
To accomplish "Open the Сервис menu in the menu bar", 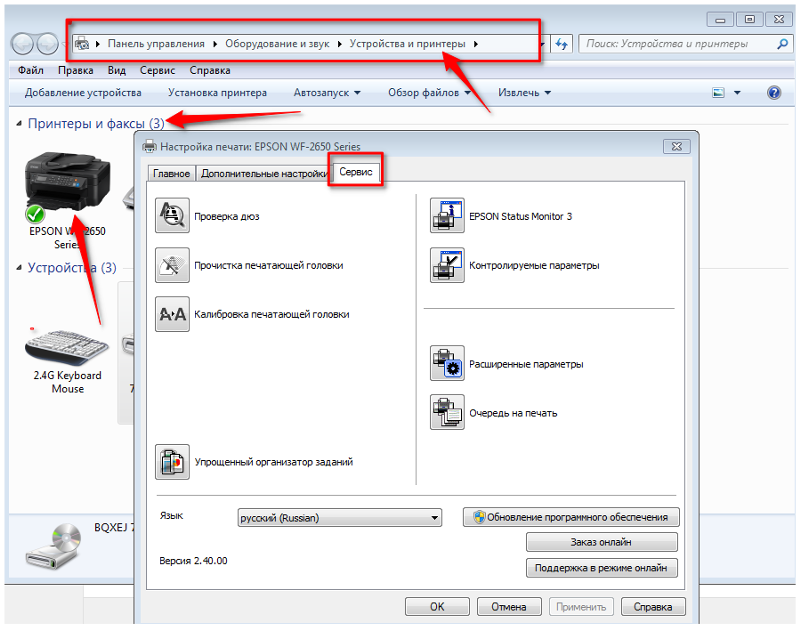I will tap(157, 70).
